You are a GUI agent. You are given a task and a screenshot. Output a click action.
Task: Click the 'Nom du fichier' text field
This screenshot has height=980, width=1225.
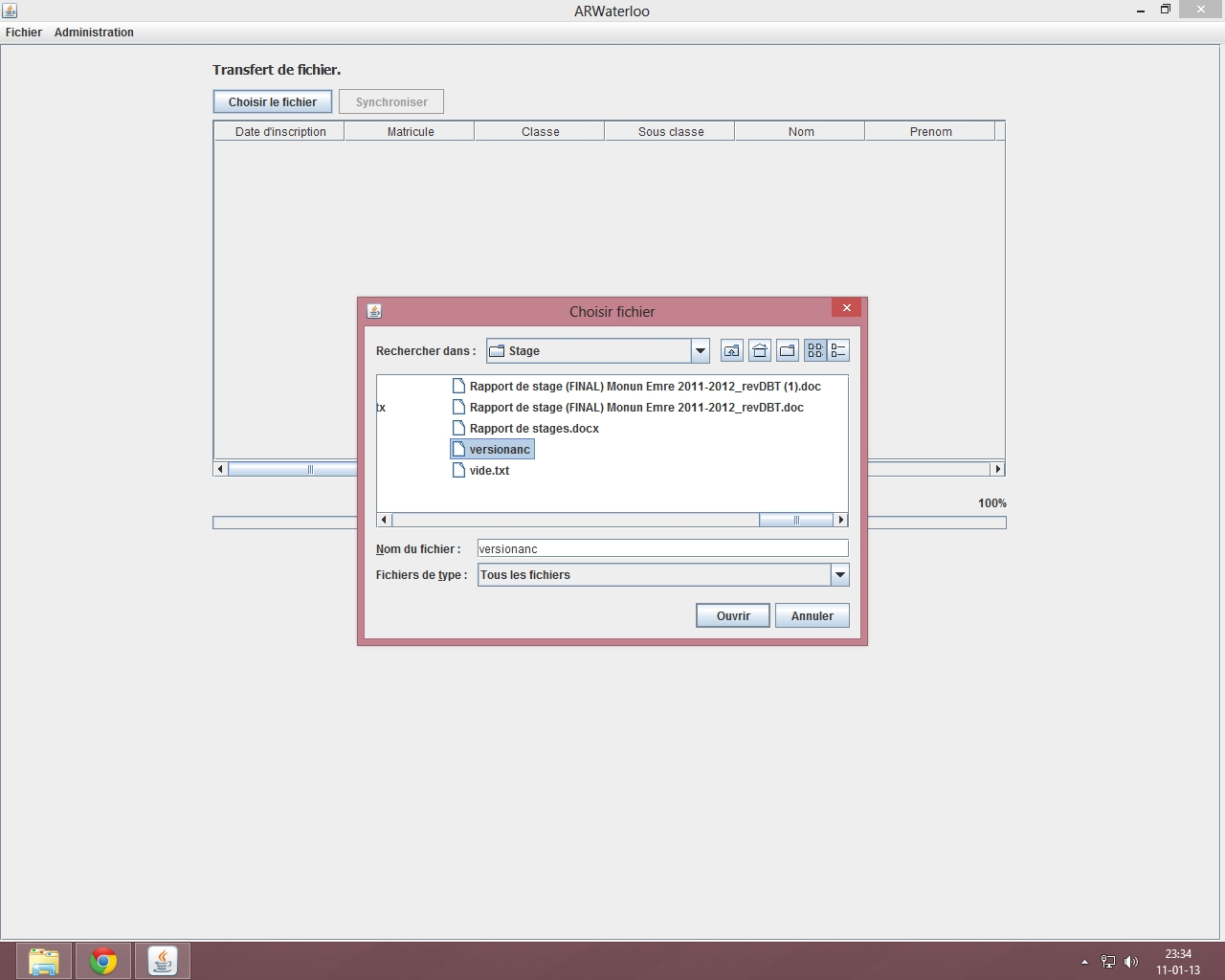tap(662, 549)
